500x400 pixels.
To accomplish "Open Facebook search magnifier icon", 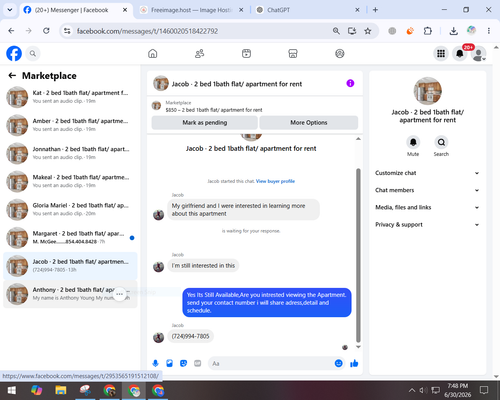I will pyautogui.click(x=33, y=53).
